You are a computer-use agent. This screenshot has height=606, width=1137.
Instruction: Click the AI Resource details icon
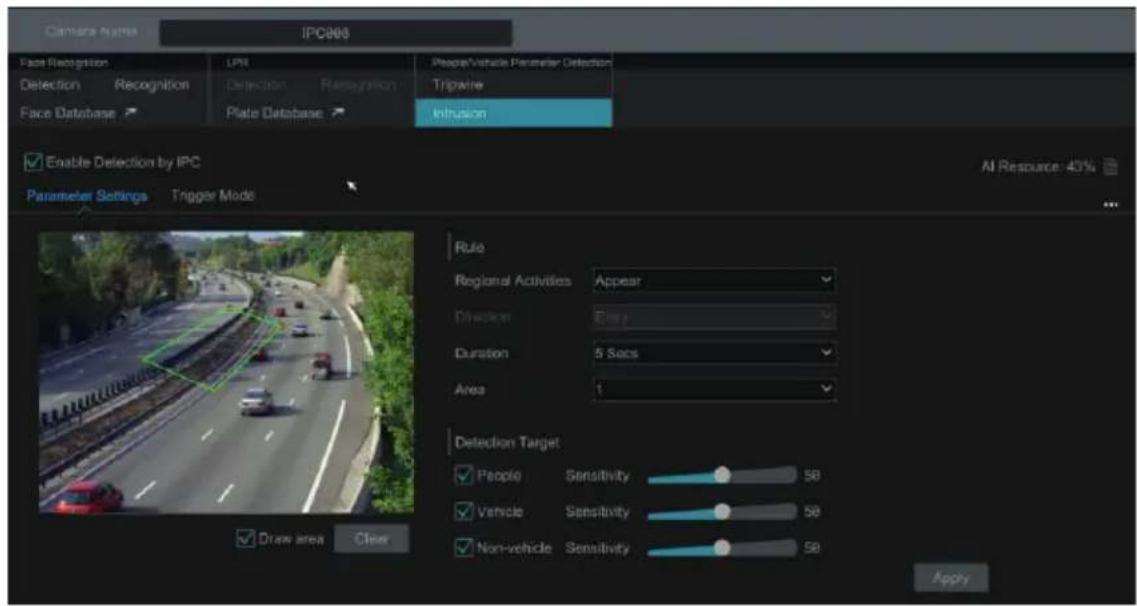tap(1109, 167)
